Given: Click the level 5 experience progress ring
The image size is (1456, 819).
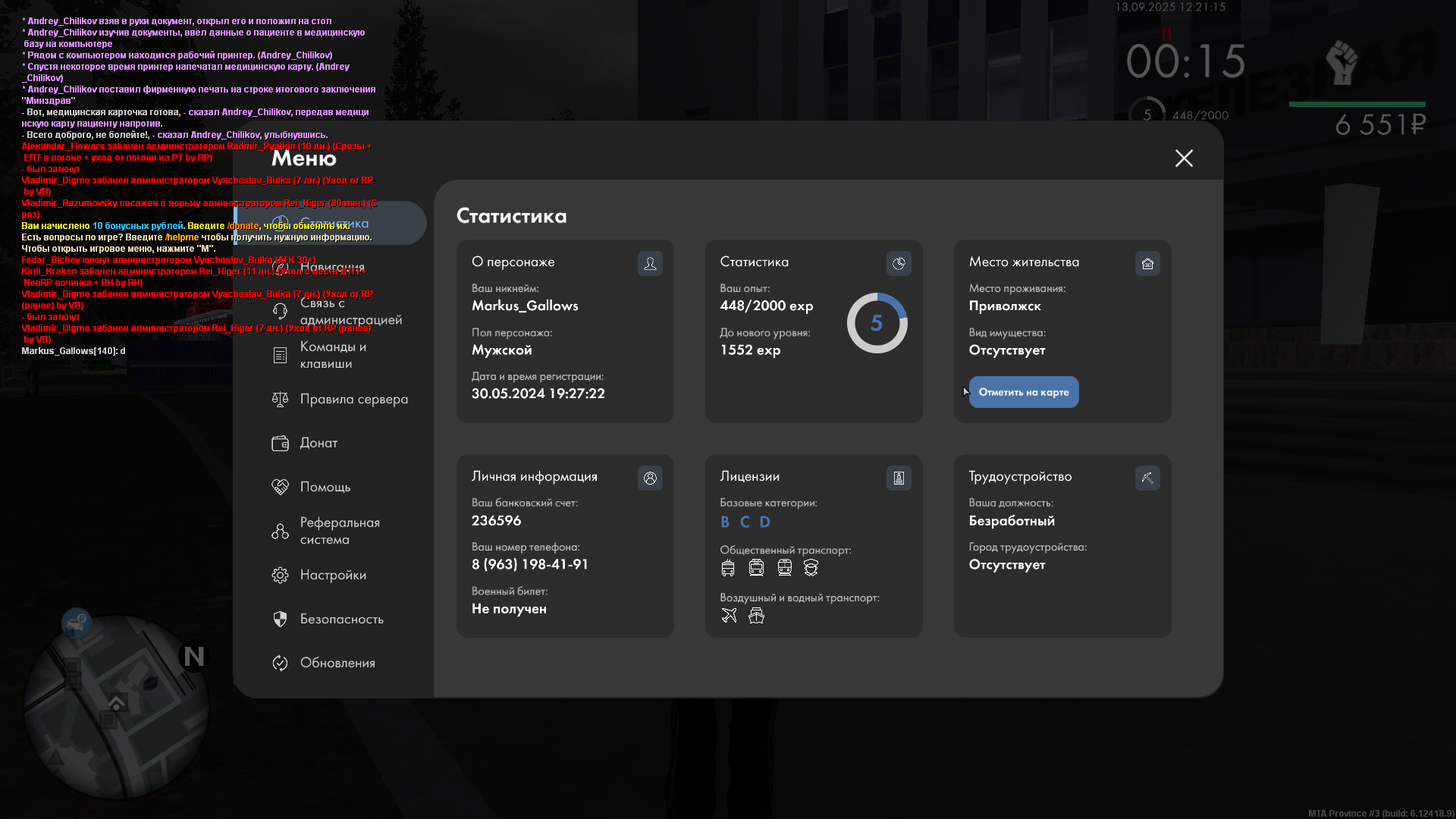Looking at the screenshot, I should 877,323.
